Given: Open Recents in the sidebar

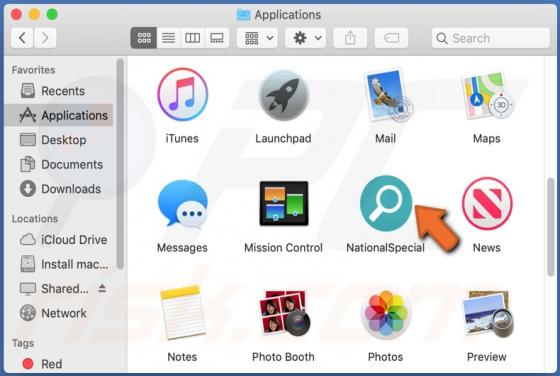Looking at the screenshot, I should (x=59, y=91).
